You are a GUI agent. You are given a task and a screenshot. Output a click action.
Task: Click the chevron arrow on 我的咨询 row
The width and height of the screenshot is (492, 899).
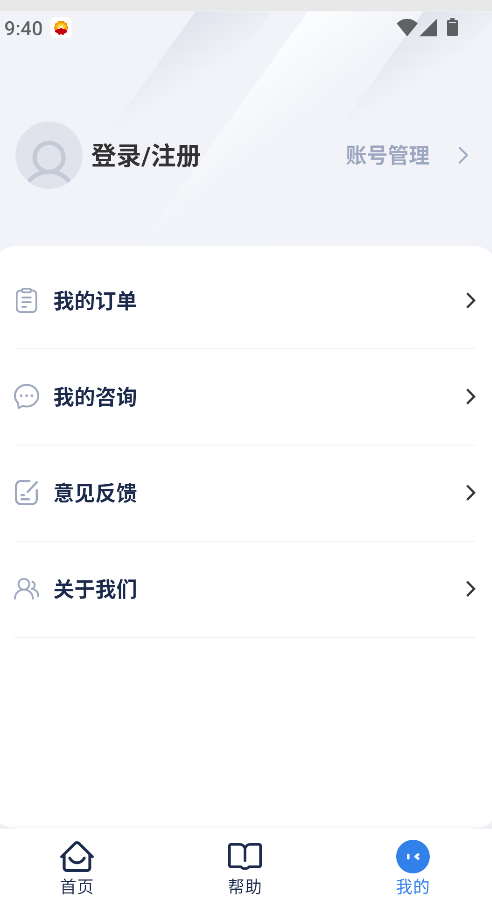(x=471, y=397)
